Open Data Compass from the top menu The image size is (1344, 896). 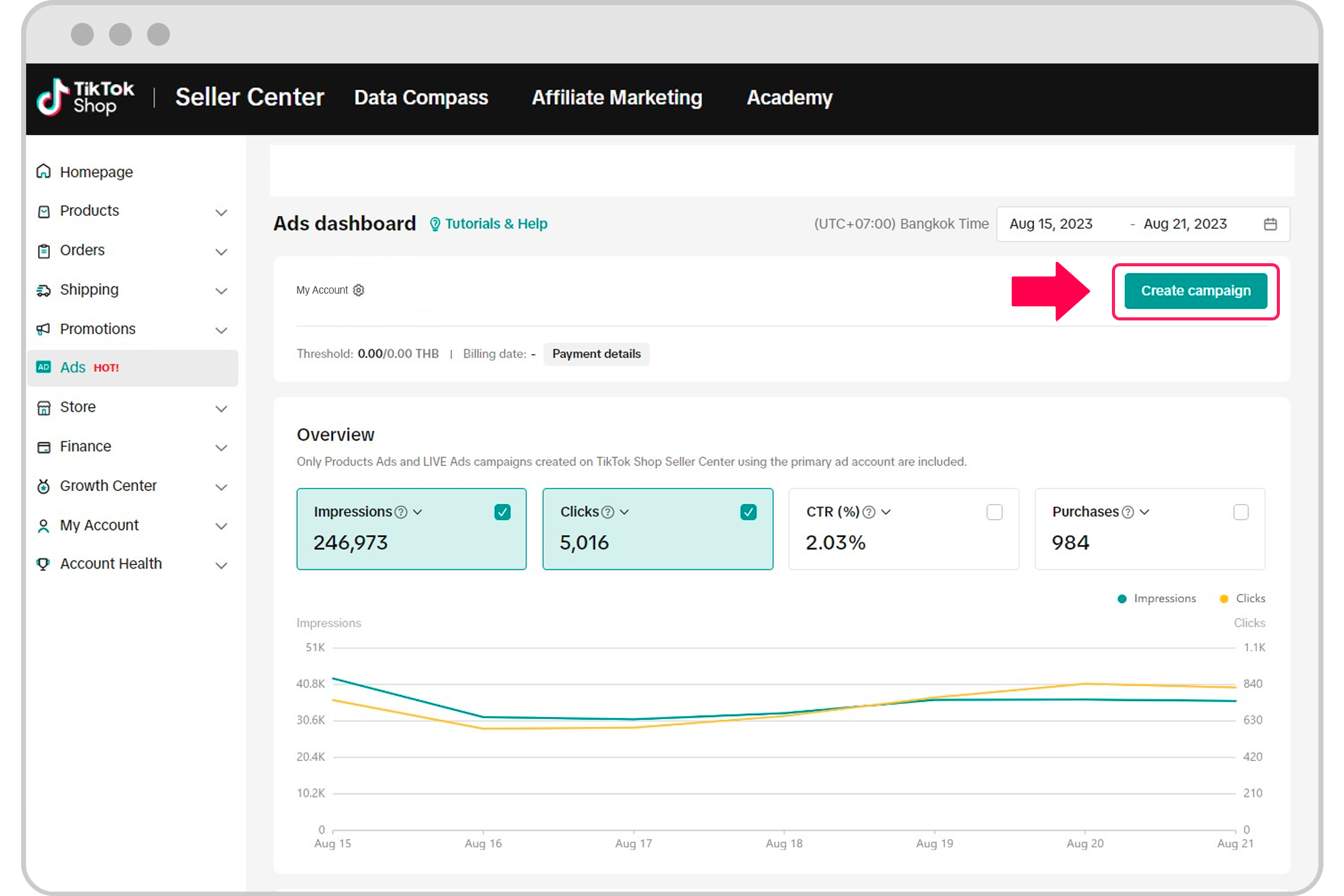point(421,98)
